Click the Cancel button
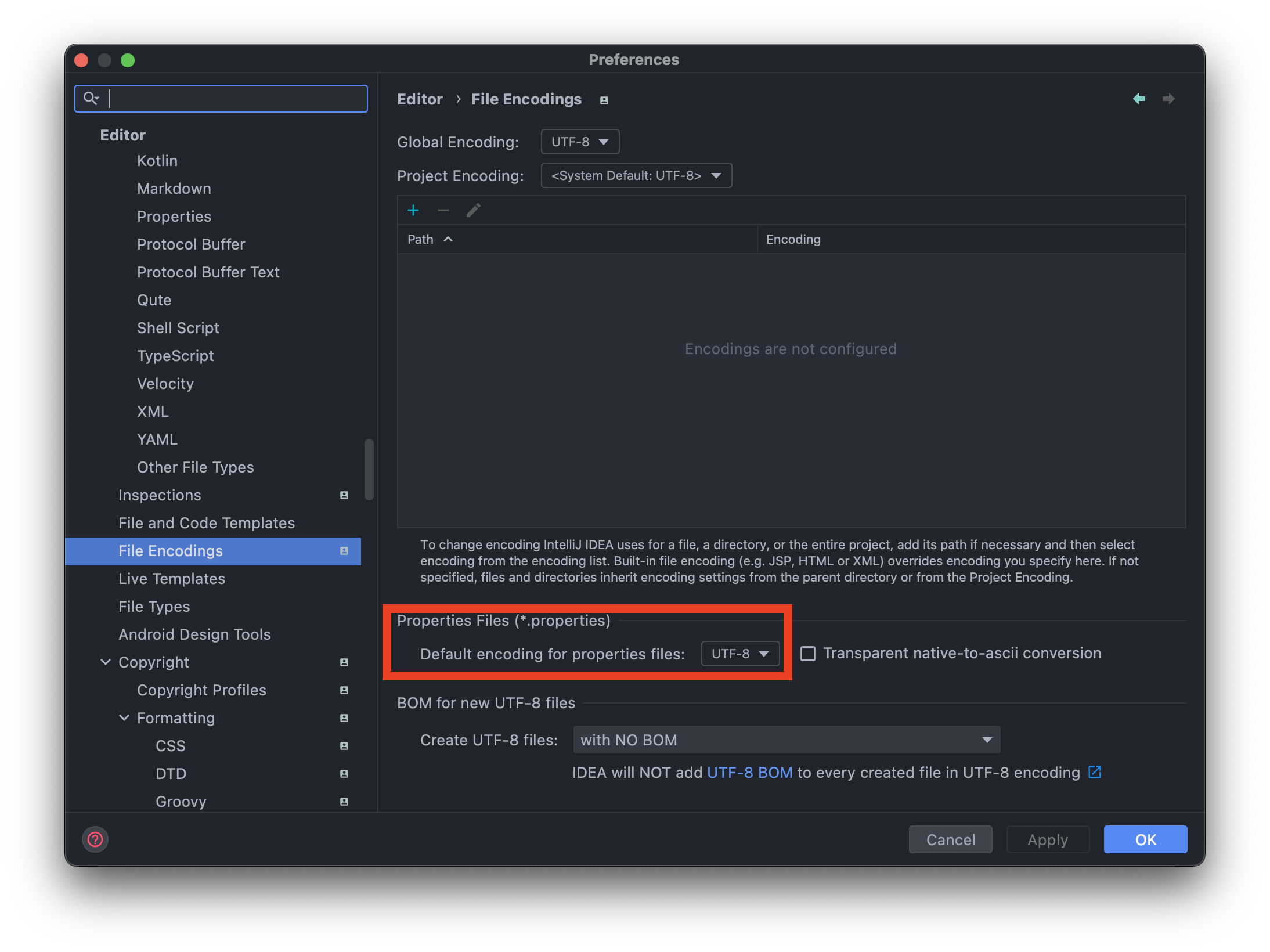This screenshot has height=952, width=1270. (x=950, y=839)
